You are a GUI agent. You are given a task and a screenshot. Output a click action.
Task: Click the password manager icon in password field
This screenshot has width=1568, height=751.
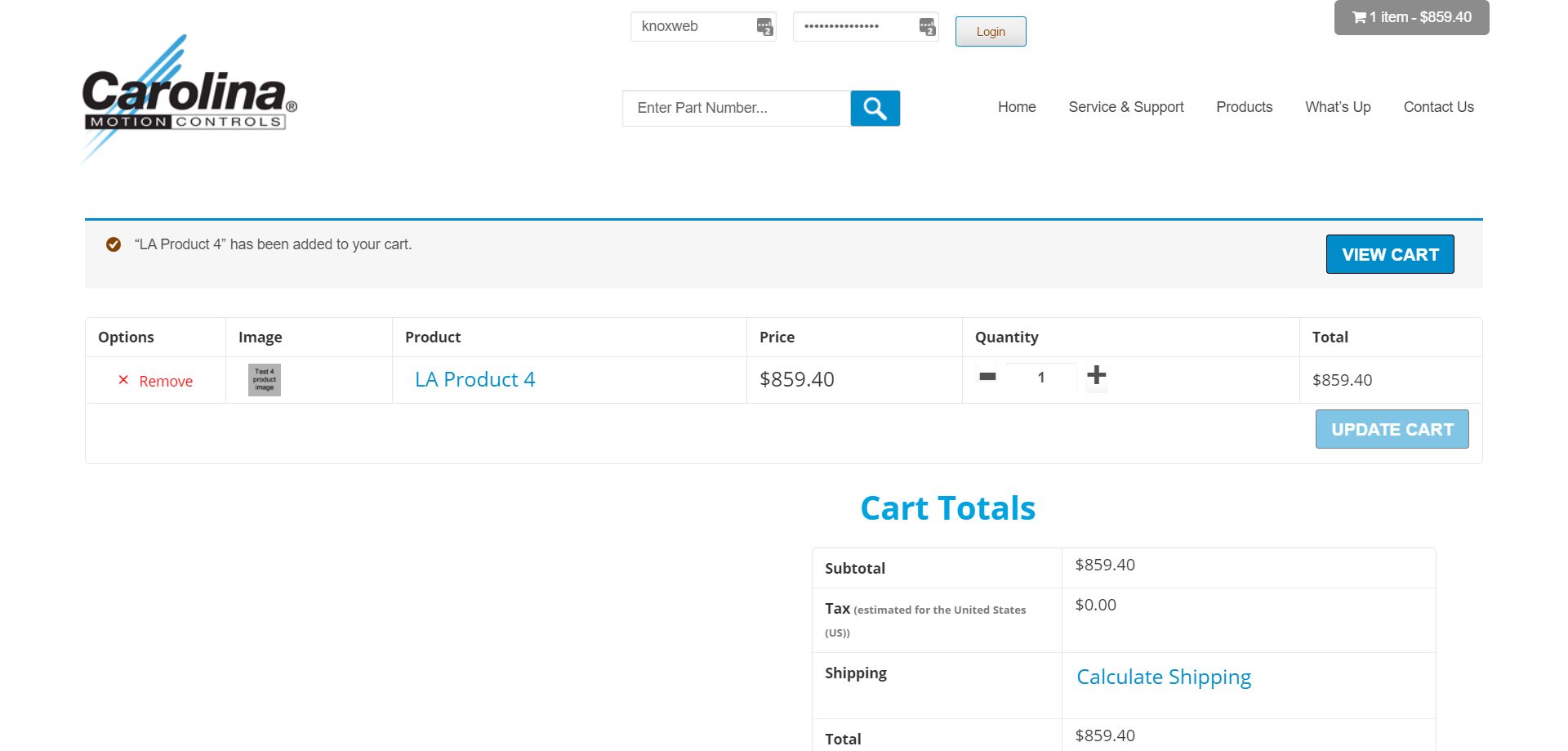[x=927, y=27]
